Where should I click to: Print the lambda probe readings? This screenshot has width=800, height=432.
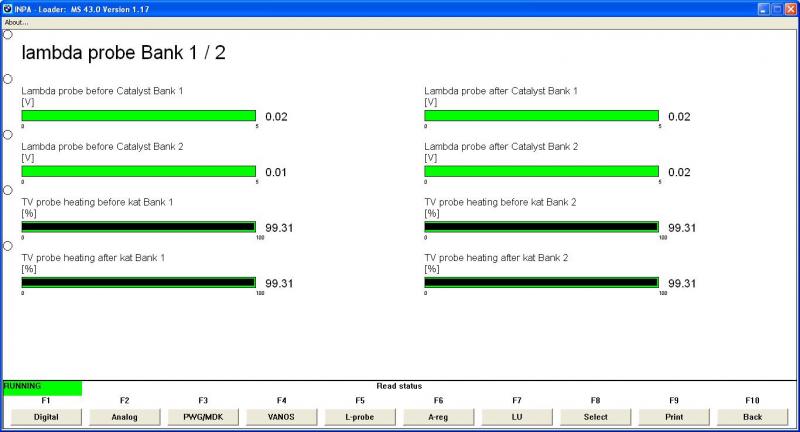[674, 416]
